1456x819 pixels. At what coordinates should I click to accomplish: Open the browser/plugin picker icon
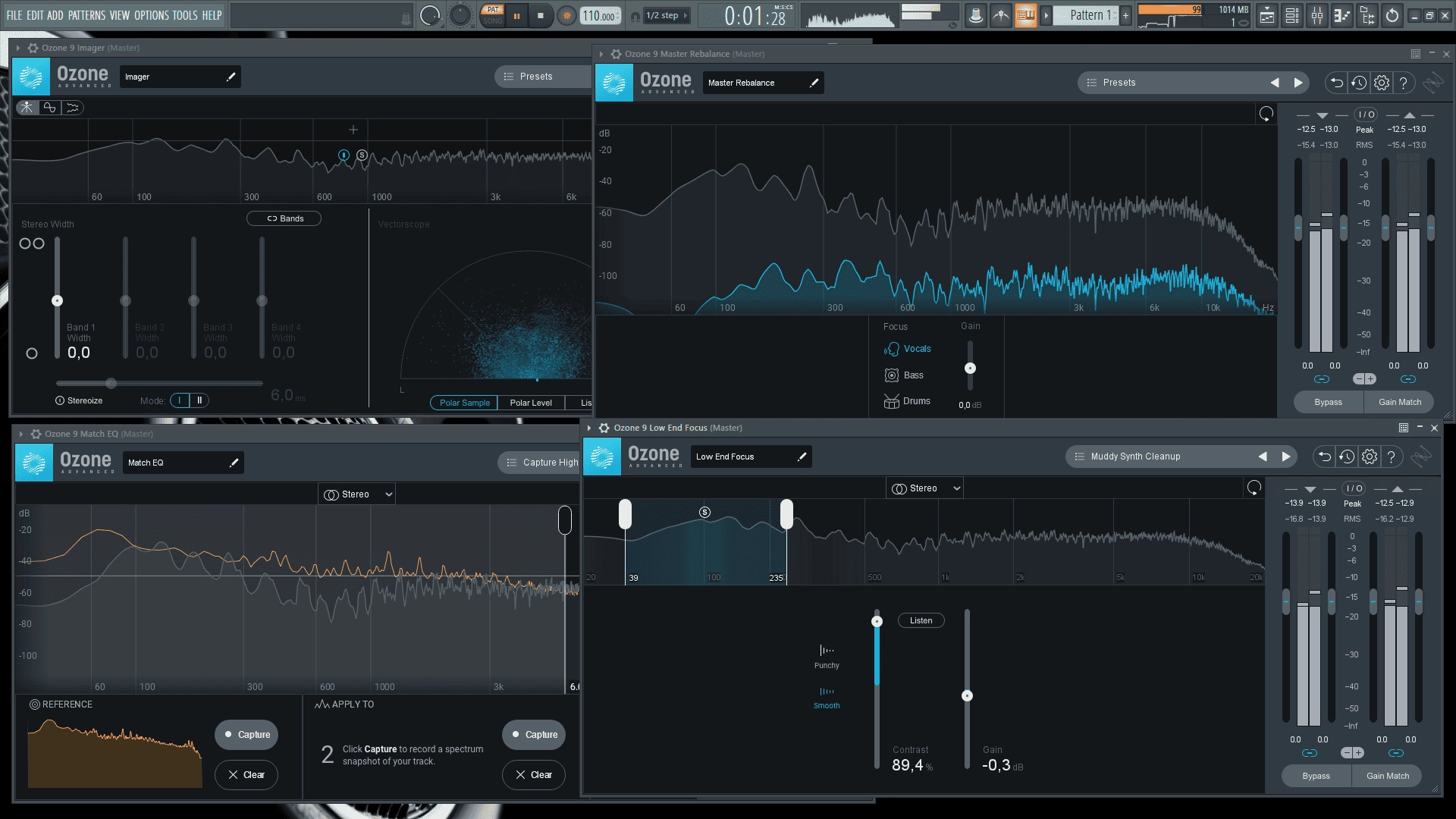[x=1367, y=15]
